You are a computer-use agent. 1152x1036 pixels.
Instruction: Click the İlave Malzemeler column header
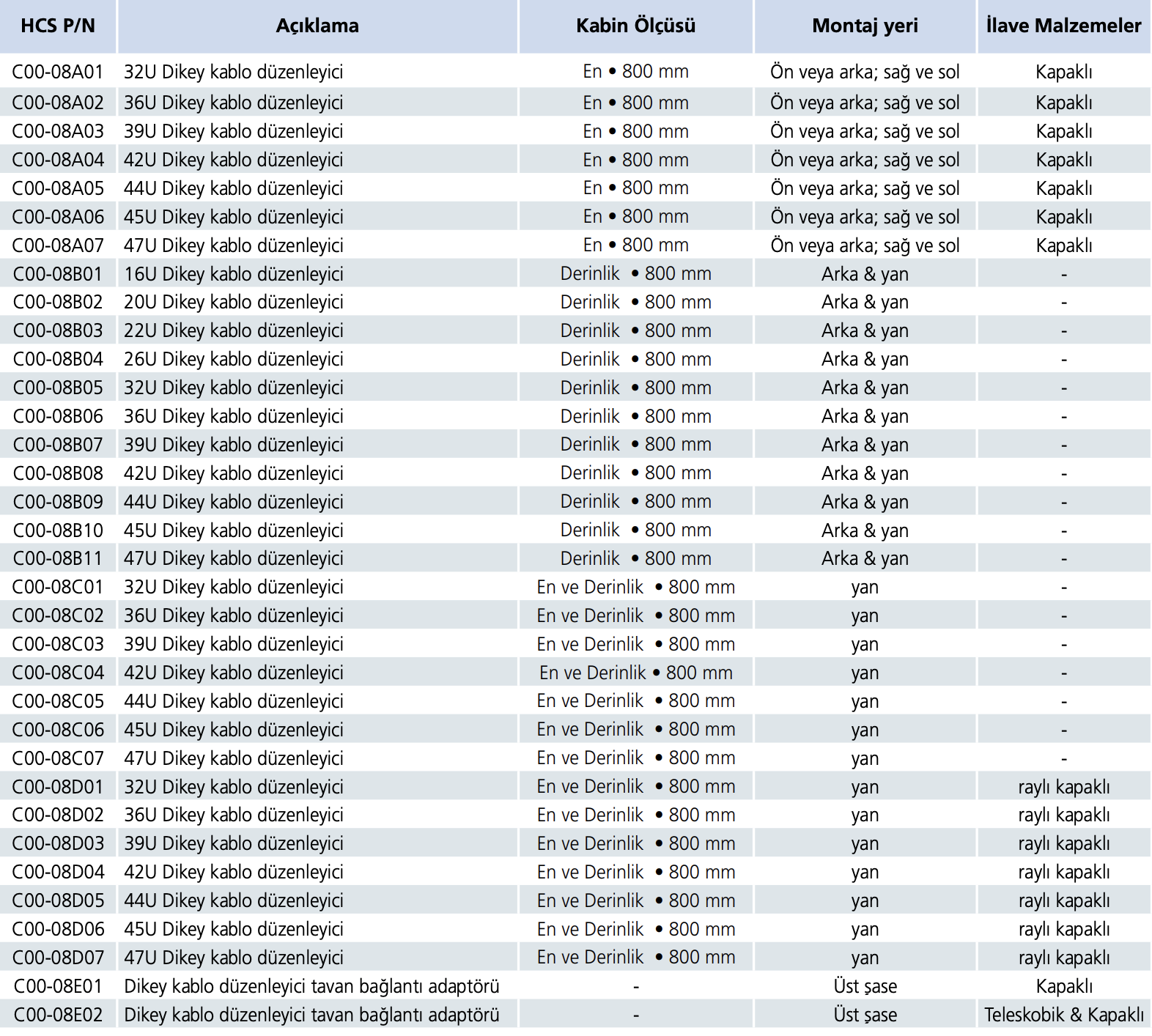point(1064,26)
